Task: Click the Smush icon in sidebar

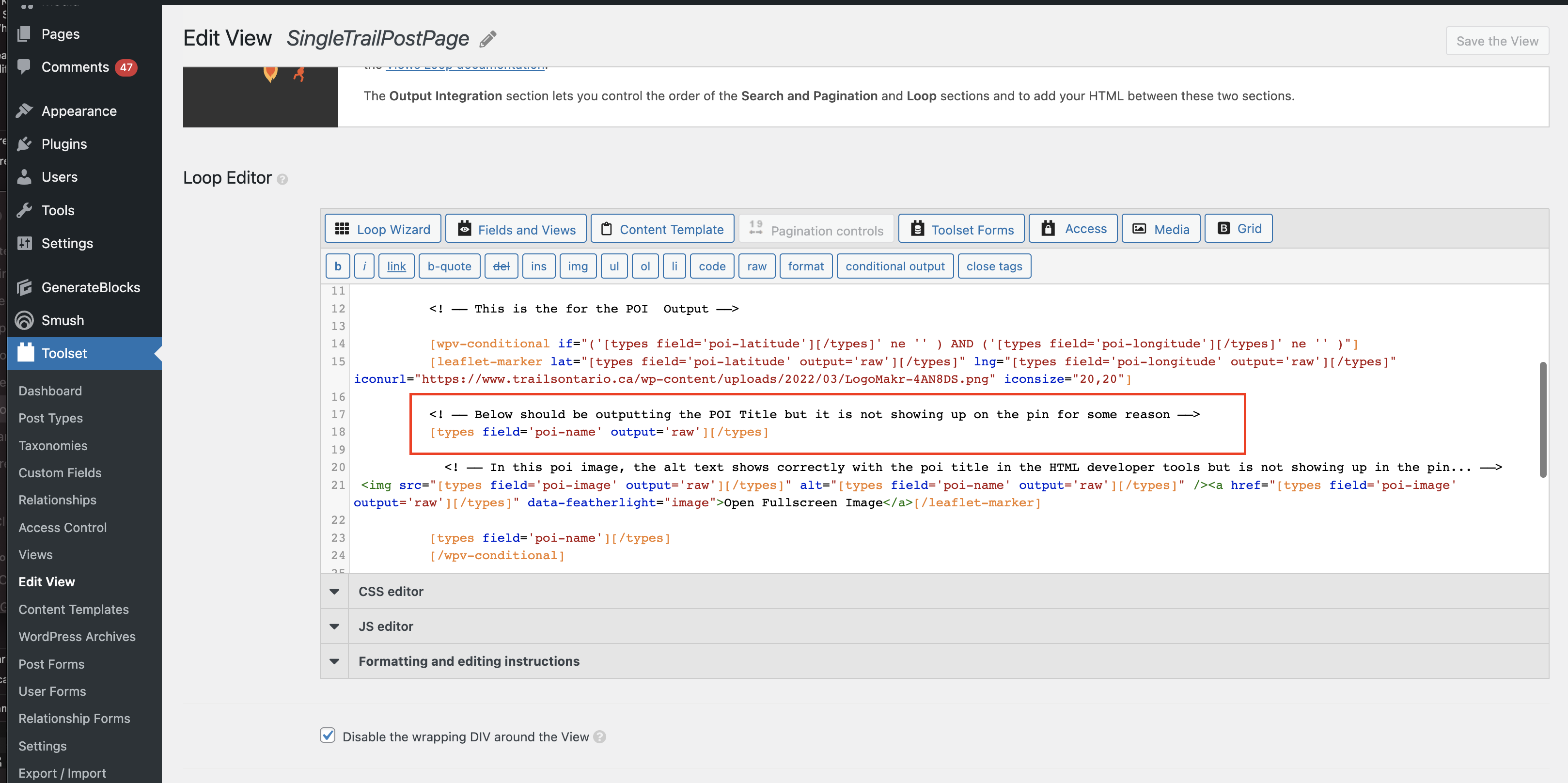Action: coord(24,320)
